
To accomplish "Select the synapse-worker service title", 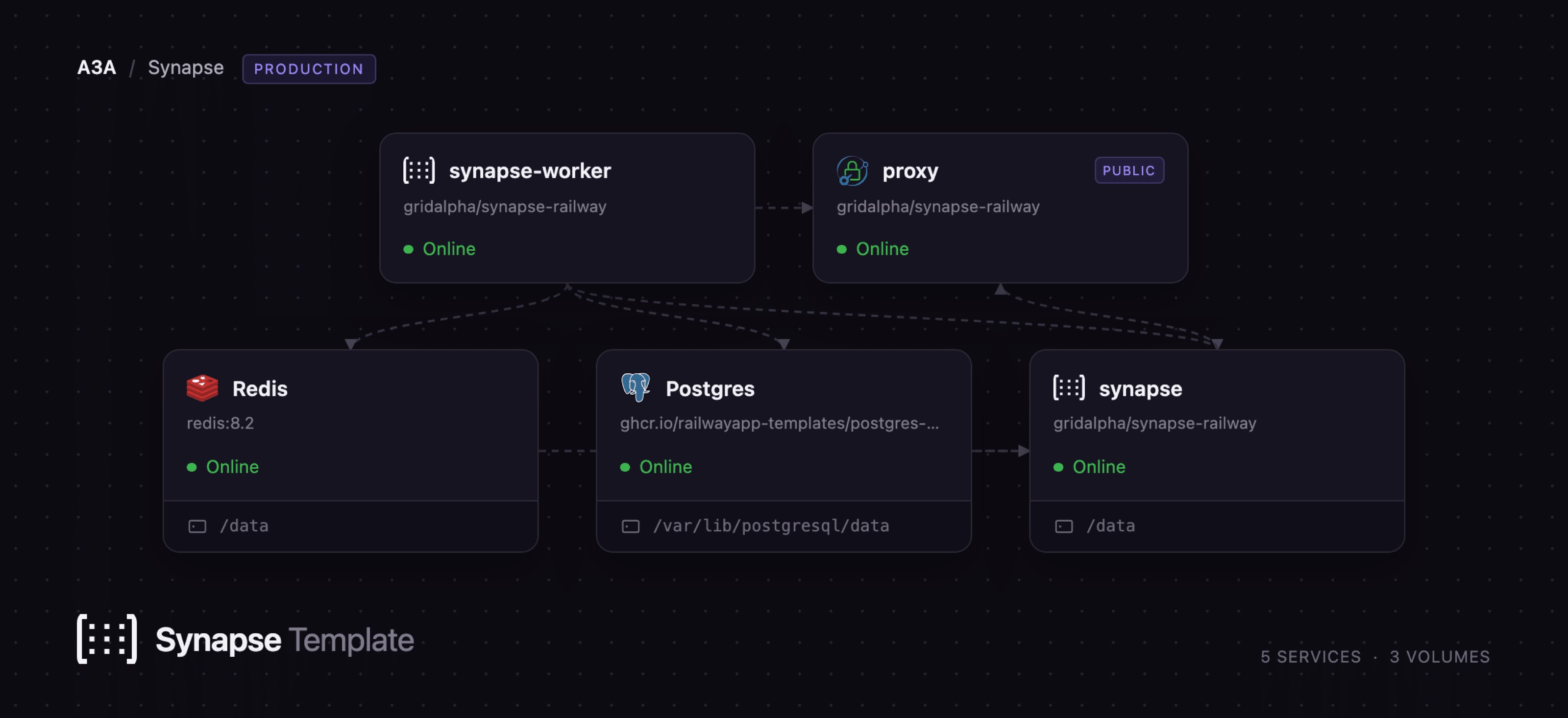I will [x=530, y=171].
